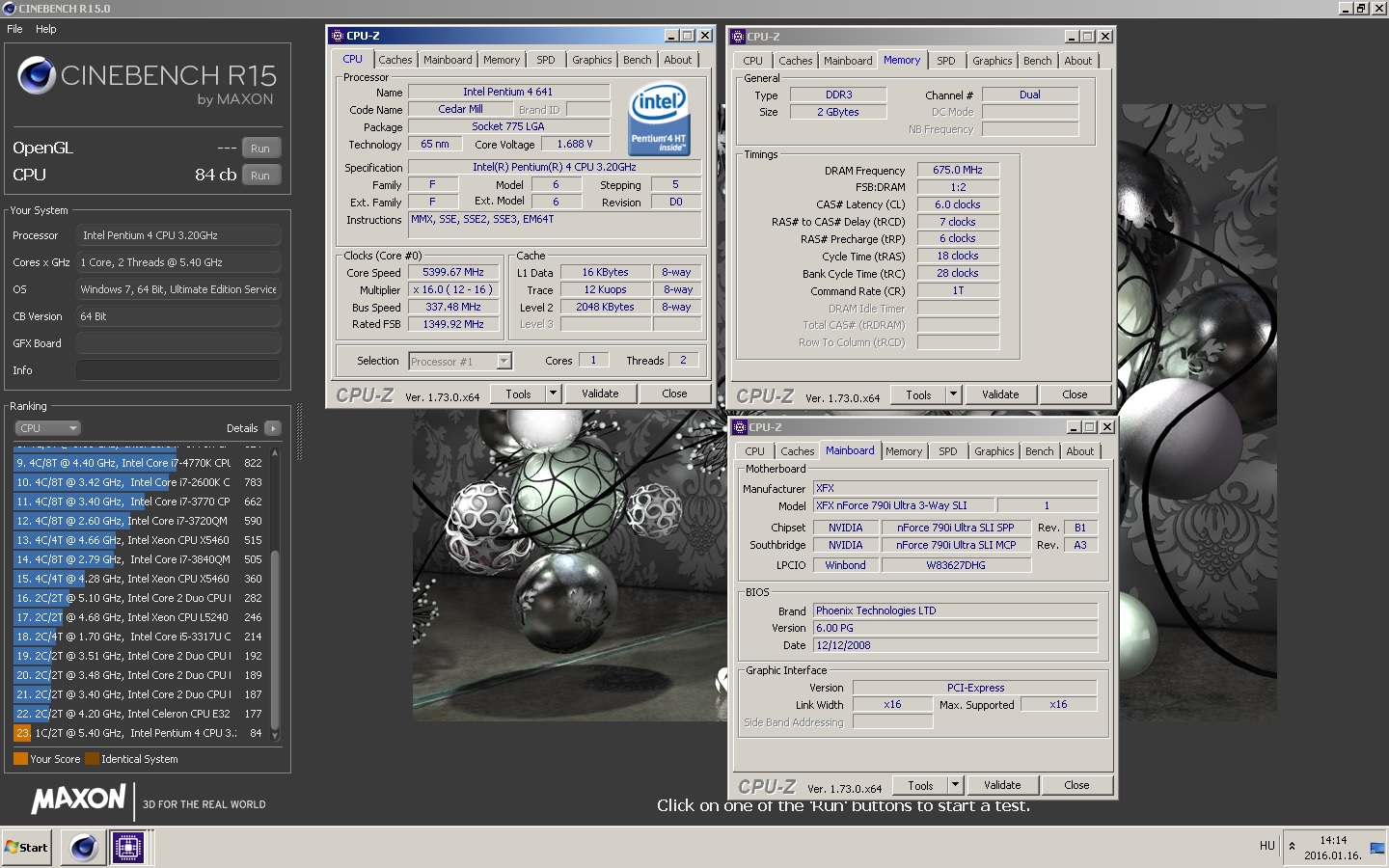This screenshot has height=868, width=1389.
Task: Switch to SPD tab in Memory window
Action: point(946,61)
